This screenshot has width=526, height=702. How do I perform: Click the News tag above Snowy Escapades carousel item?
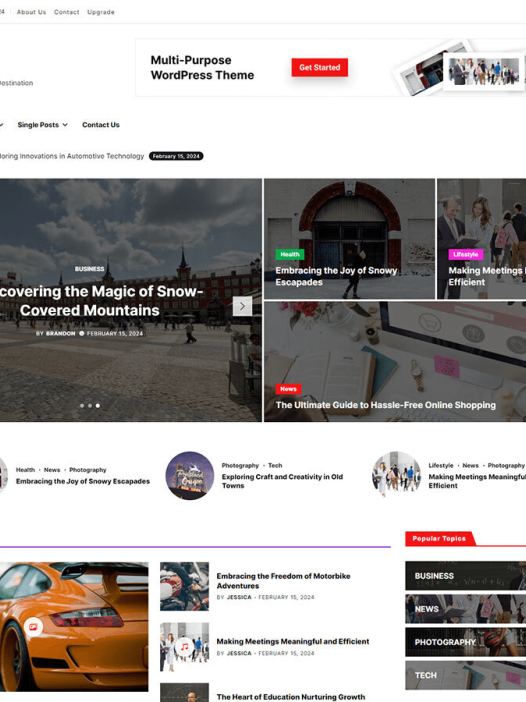coord(52,470)
